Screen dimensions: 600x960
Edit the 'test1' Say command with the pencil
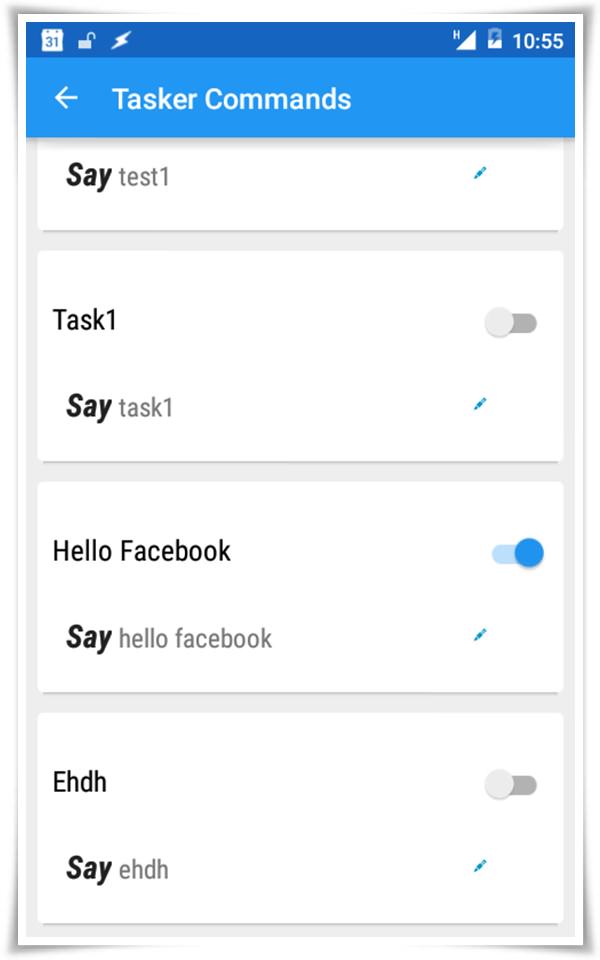click(x=480, y=173)
